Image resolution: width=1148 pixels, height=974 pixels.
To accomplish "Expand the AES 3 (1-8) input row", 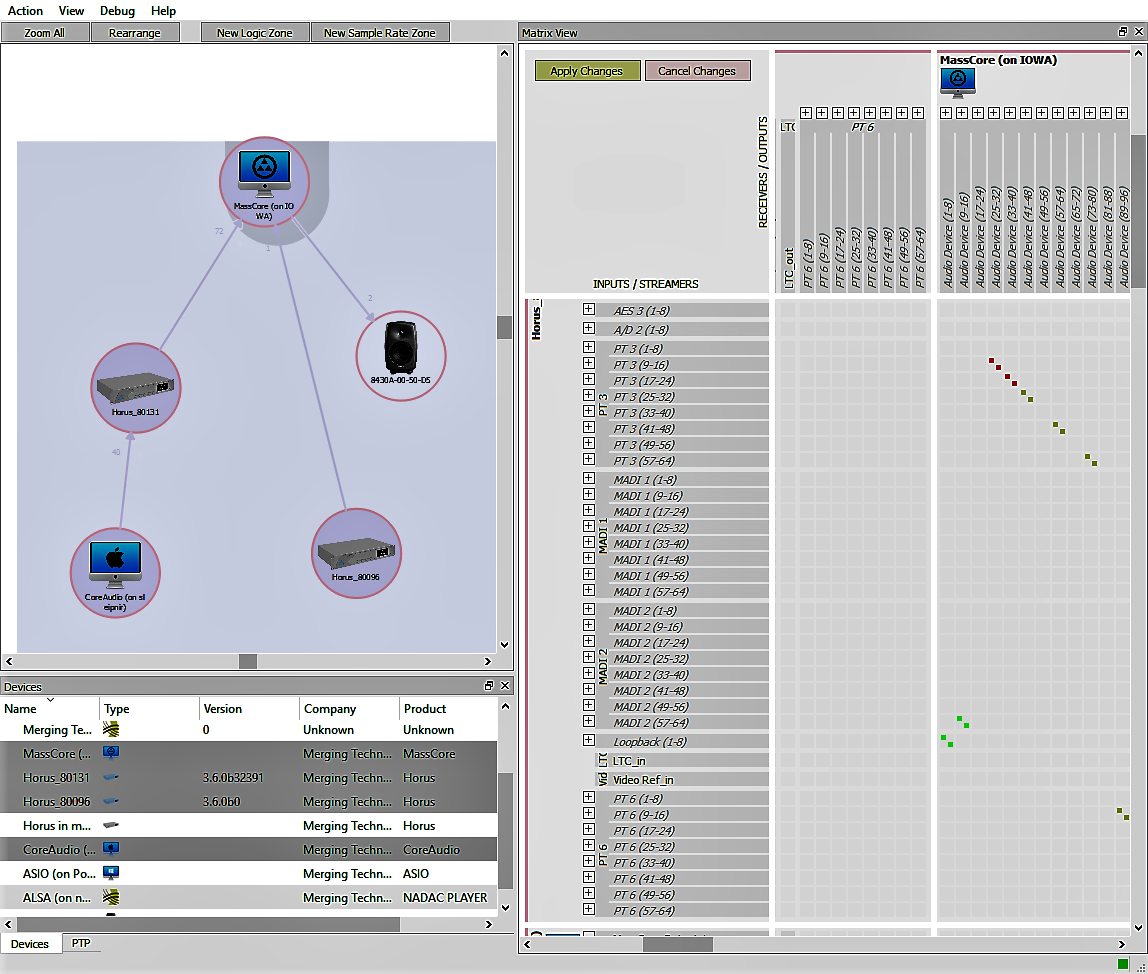I will [x=589, y=311].
